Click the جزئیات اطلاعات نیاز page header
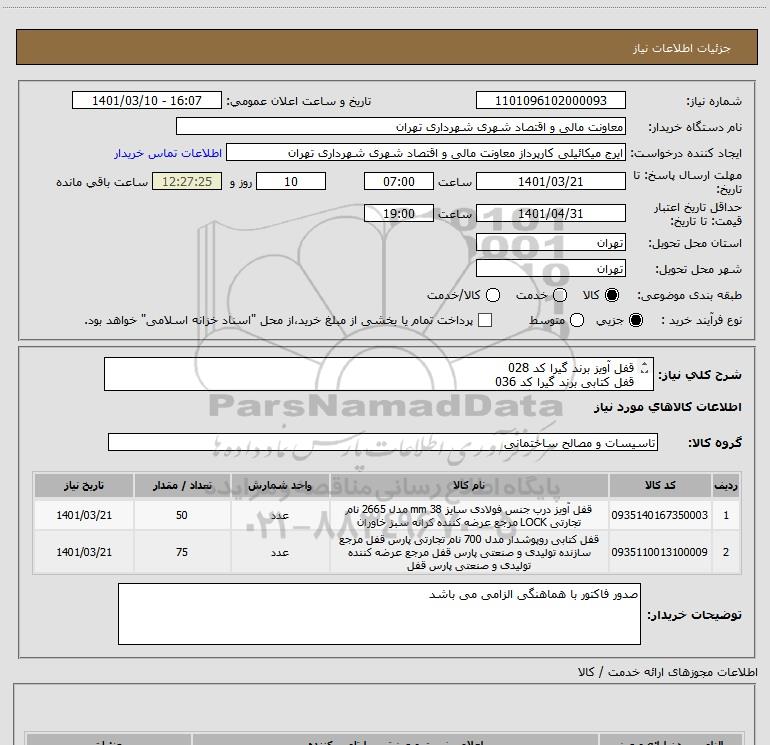The image size is (770, 745). (x=682, y=48)
